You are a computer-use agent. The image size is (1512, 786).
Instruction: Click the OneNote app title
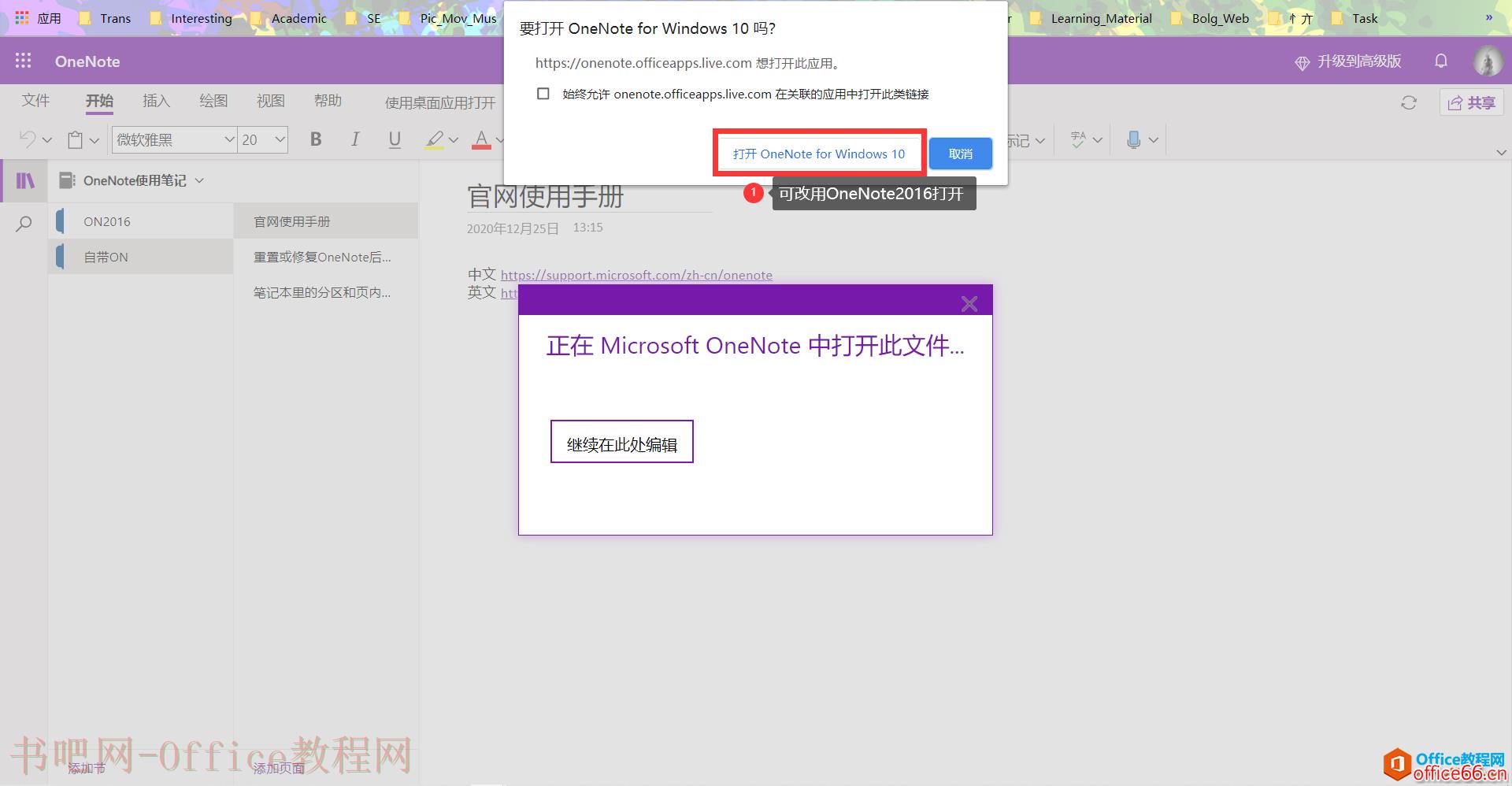[87, 61]
